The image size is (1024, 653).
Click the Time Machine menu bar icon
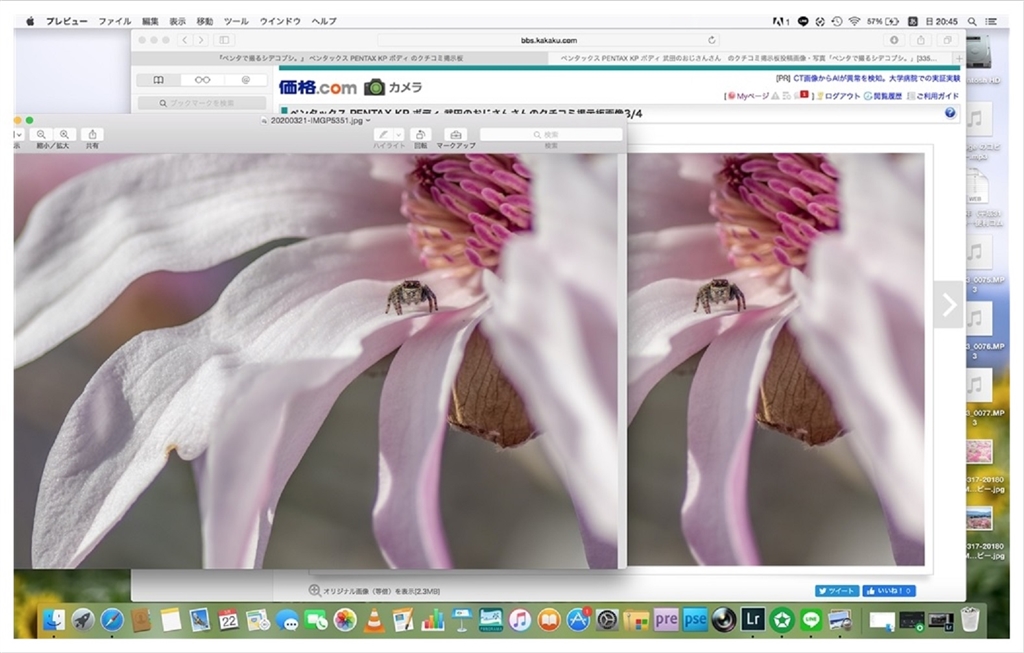coord(837,22)
